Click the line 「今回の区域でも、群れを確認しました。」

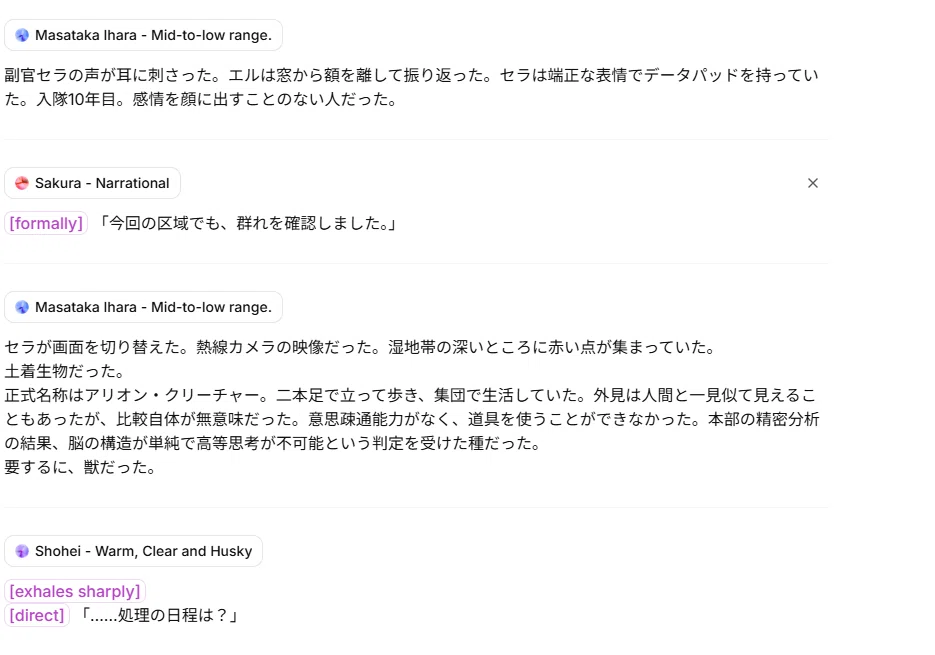pos(246,224)
